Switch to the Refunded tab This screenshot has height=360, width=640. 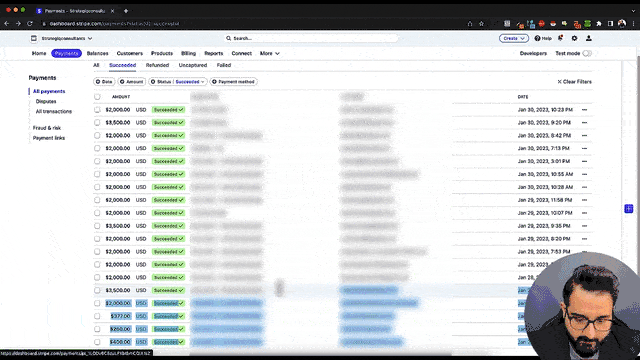(x=157, y=65)
